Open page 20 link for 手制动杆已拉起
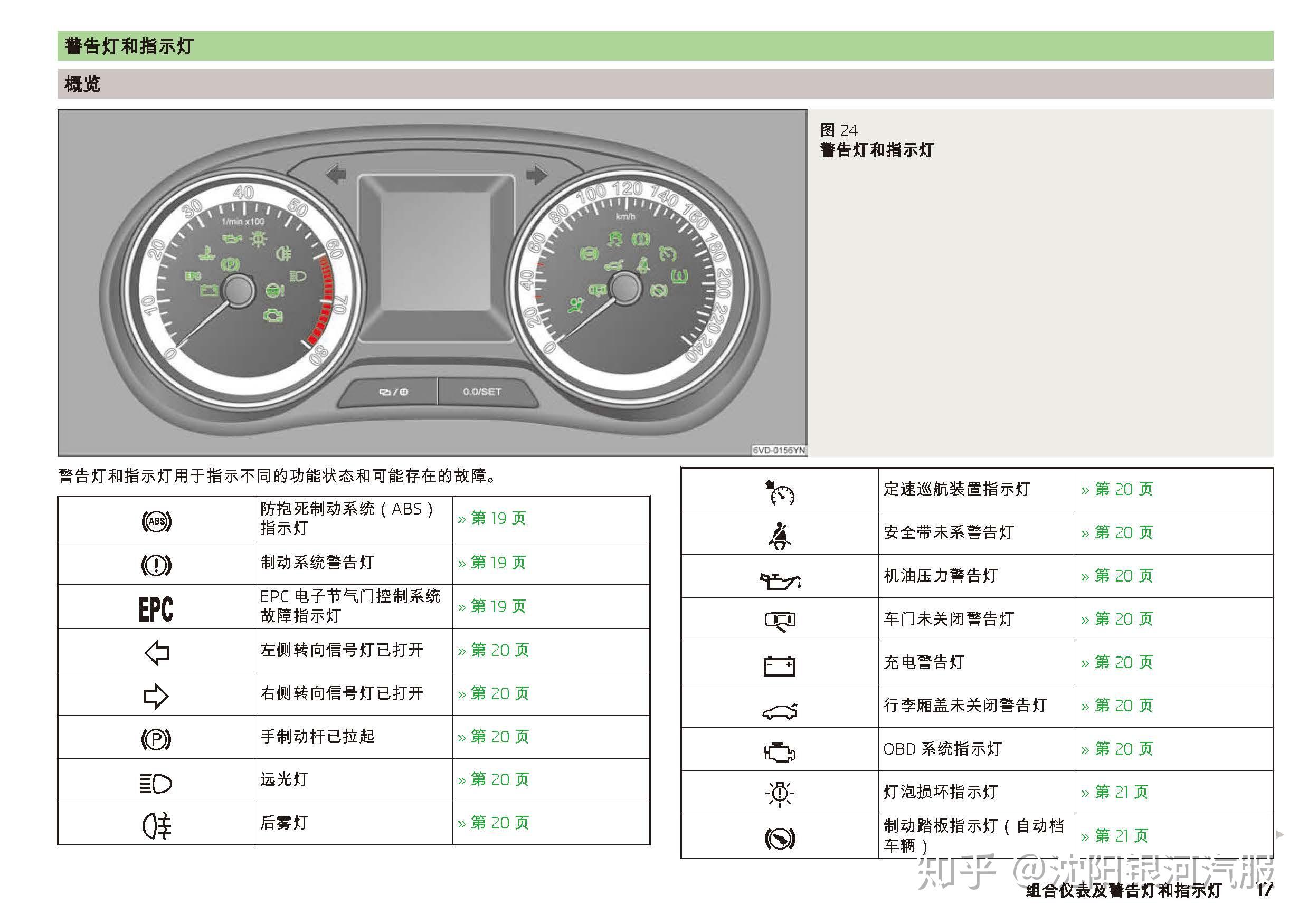The height and width of the screenshot is (924, 1308). [x=494, y=737]
